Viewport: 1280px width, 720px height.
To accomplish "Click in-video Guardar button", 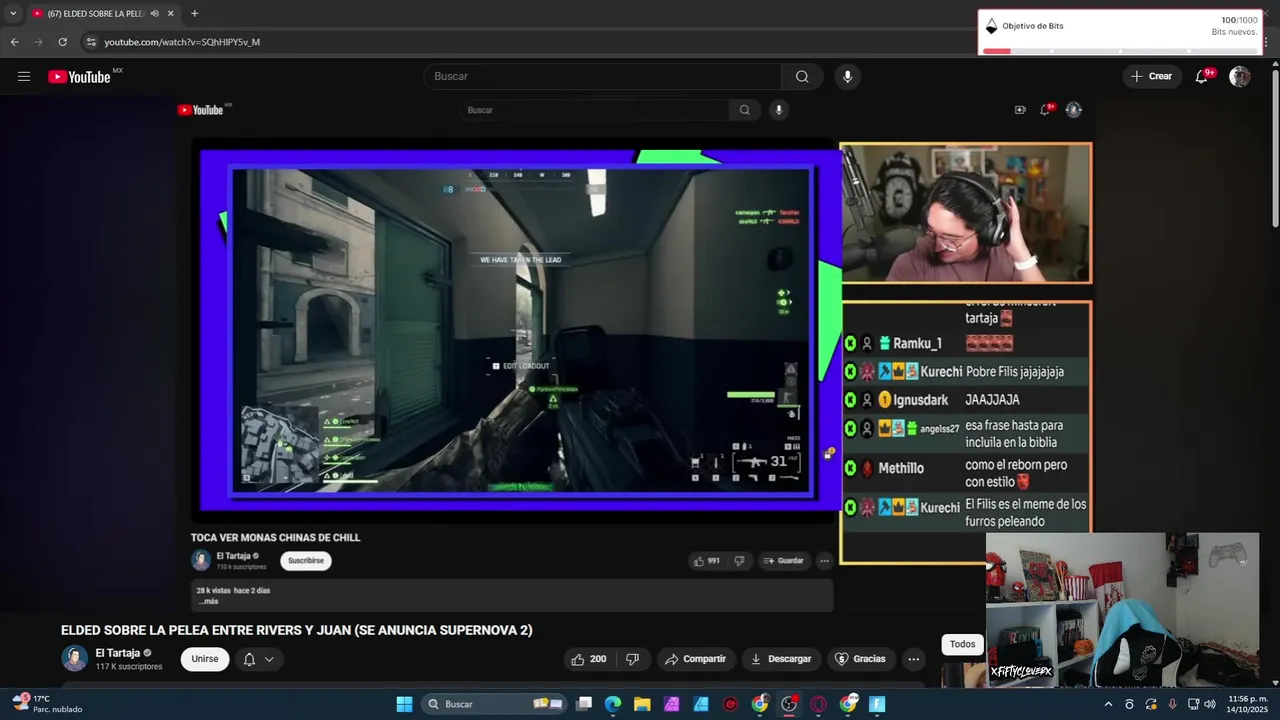I will tap(783, 561).
